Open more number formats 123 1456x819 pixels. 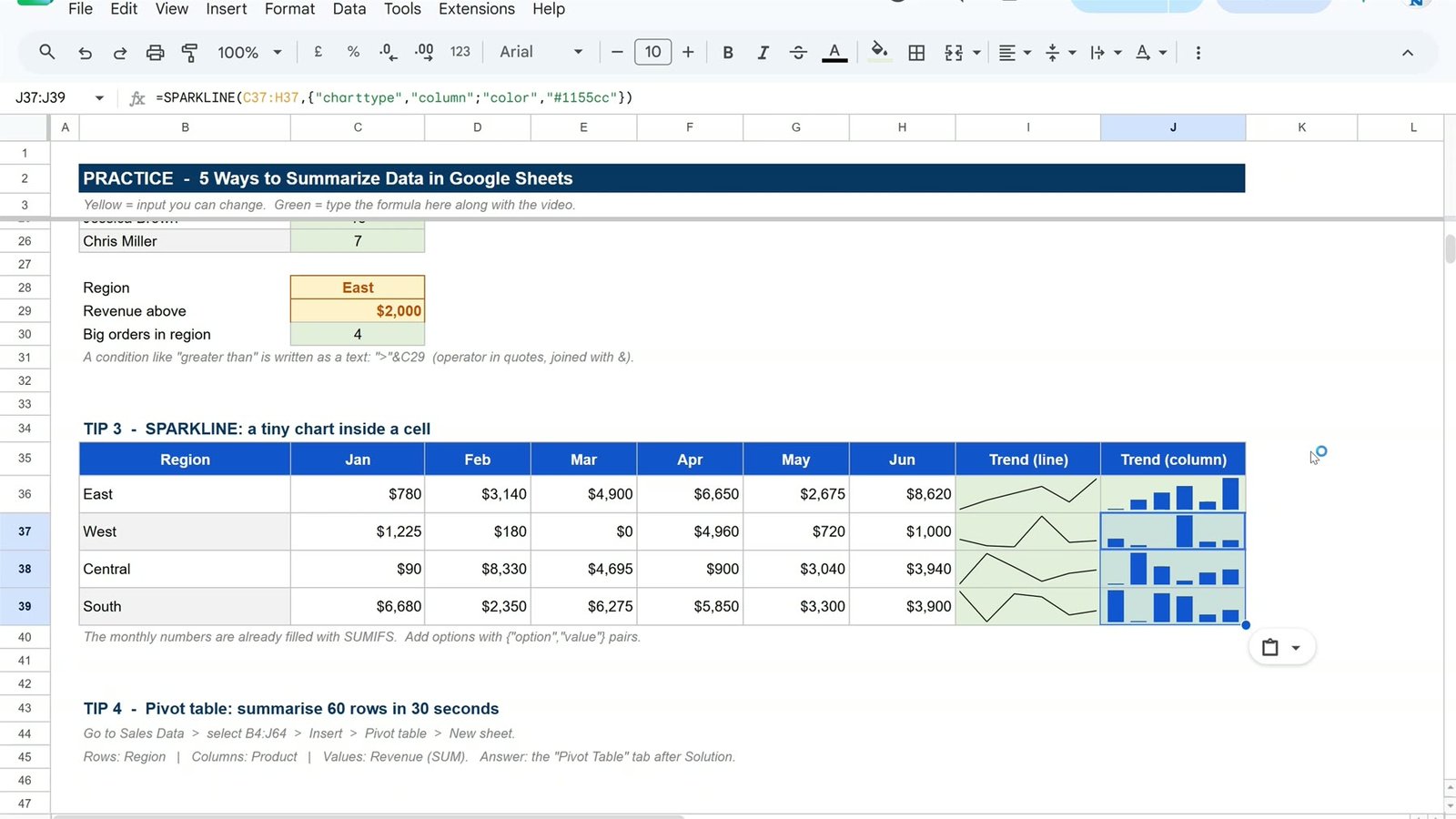[460, 52]
